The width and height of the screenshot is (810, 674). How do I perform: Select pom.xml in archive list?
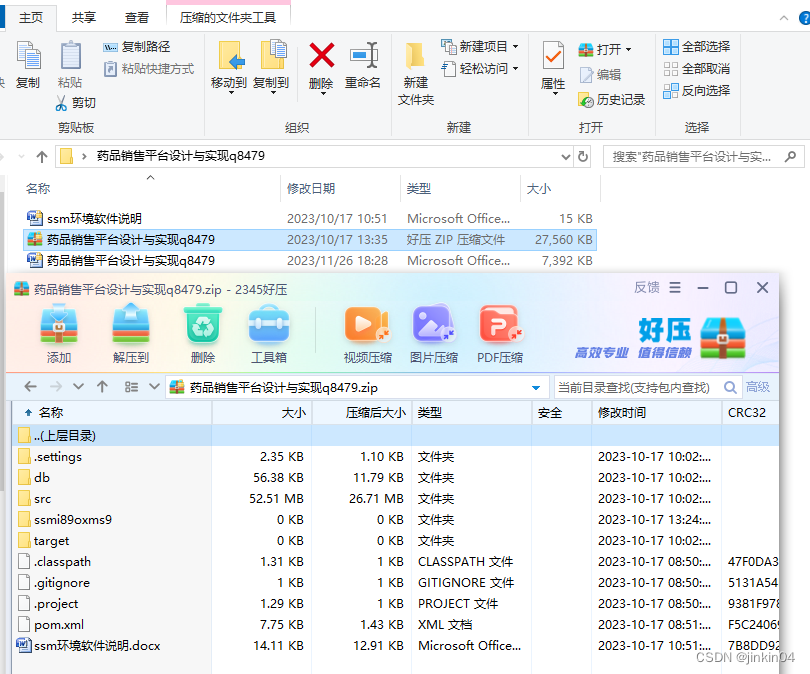point(395,625)
